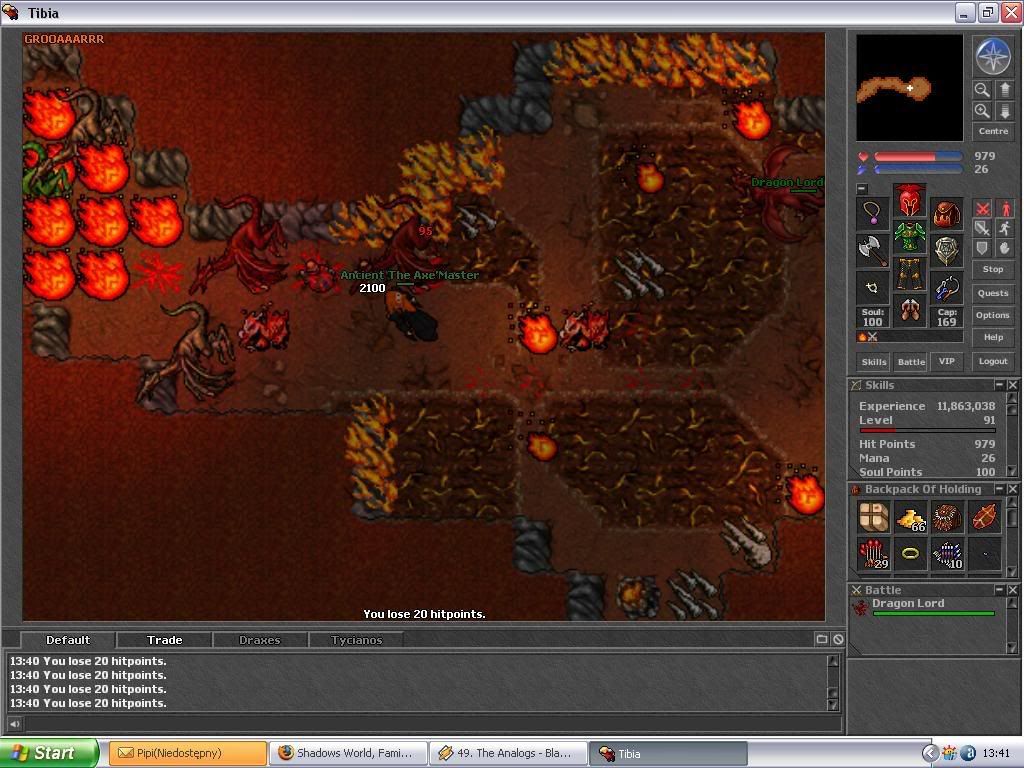1024x768 pixels.
Task: Minimize the Backpack Of Holding panel
Action: tap(999, 488)
